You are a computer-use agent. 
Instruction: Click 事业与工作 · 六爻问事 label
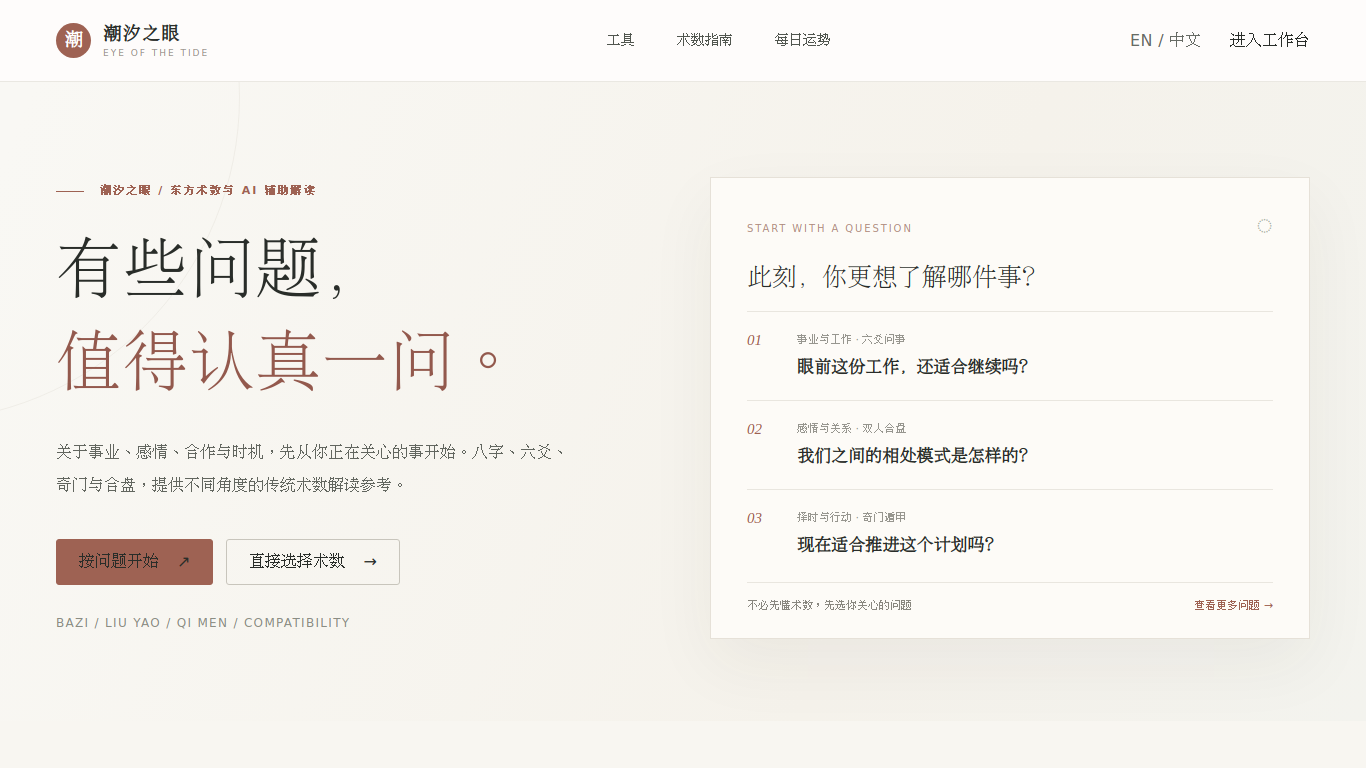tap(851, 339)
